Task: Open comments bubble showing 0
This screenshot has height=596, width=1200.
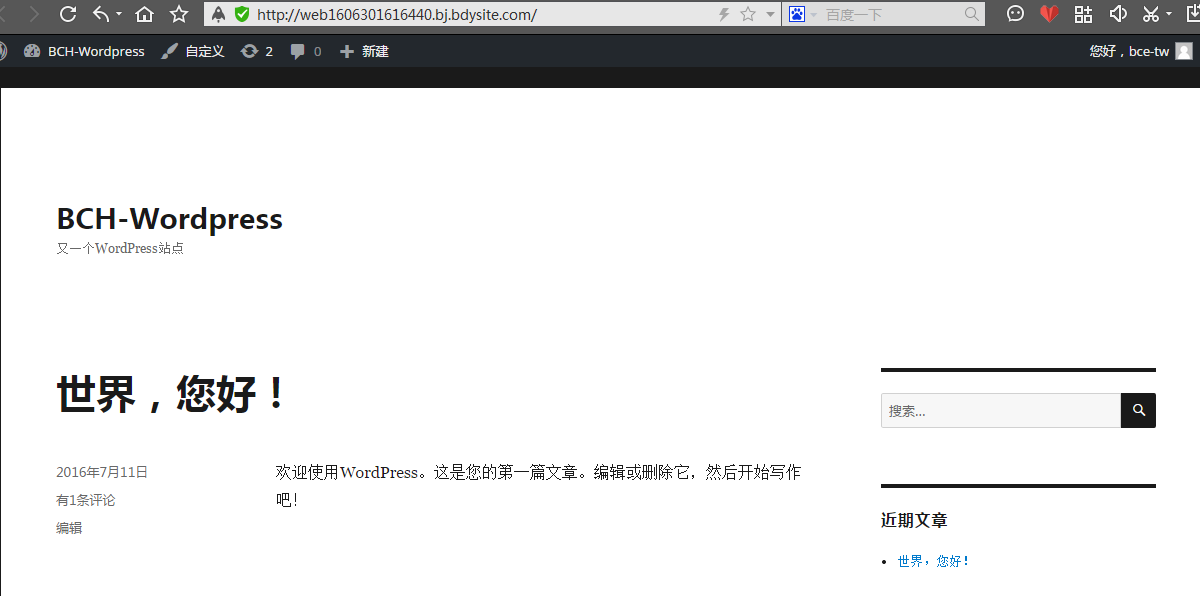Action: 306,51
